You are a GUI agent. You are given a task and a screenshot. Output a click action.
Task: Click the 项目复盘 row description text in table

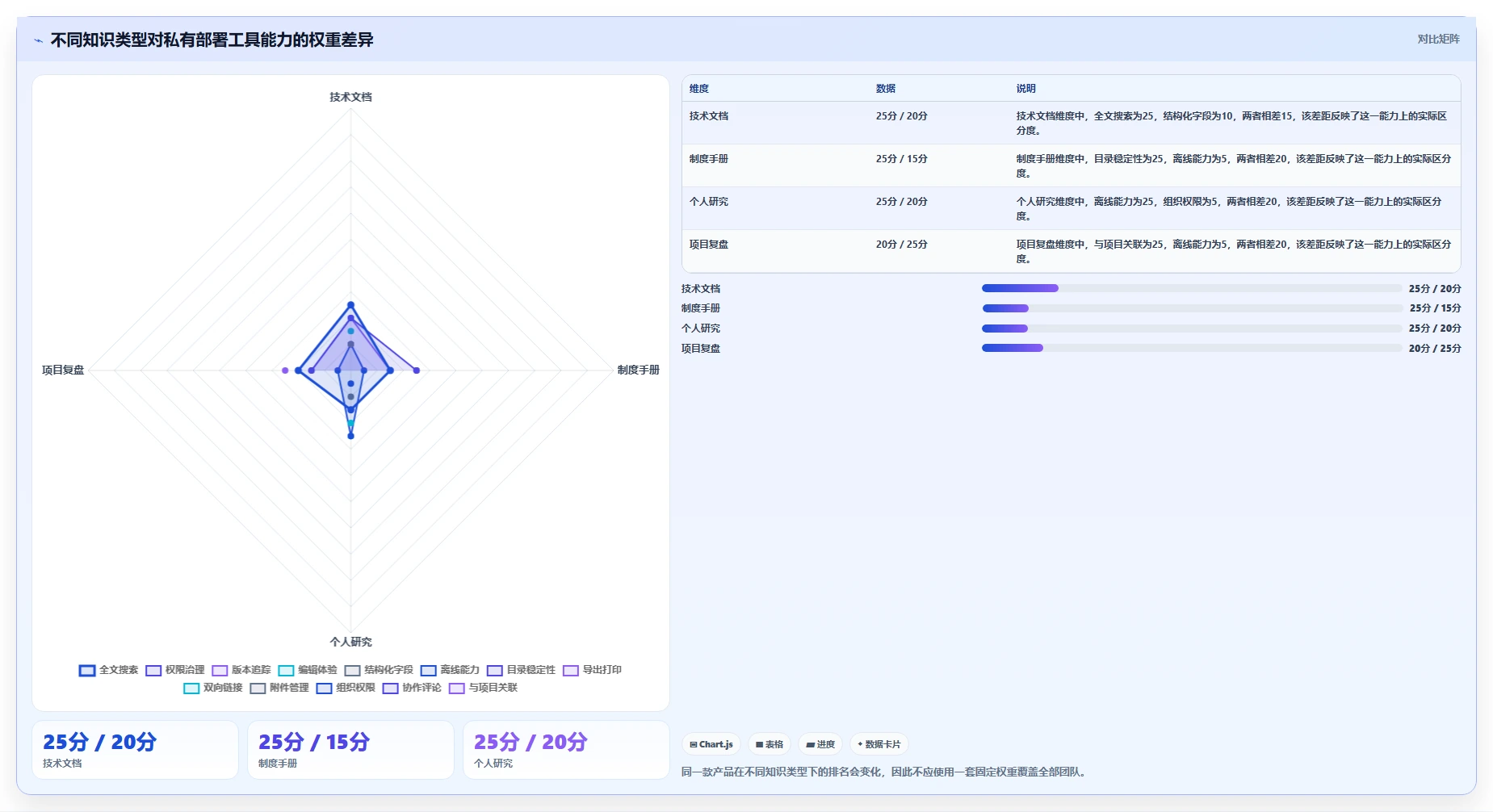coord(1234,252)
